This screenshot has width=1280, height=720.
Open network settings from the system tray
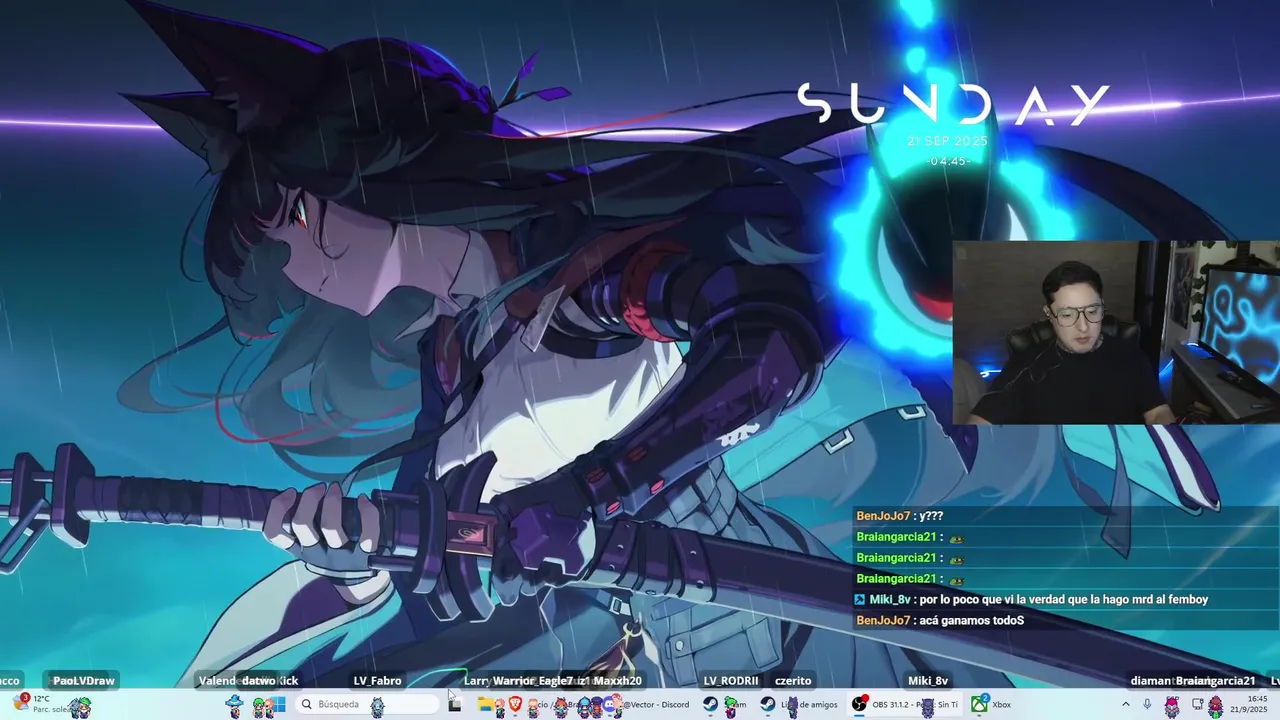coord(1197,704)
